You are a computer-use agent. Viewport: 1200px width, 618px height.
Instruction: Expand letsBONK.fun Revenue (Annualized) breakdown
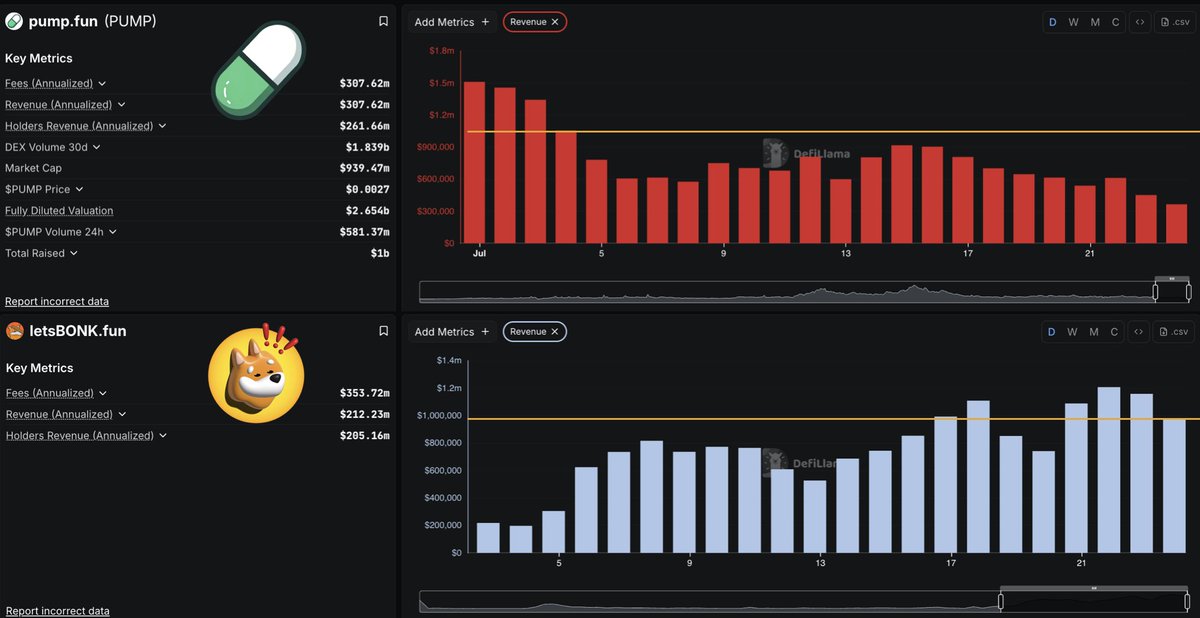(122, 415)
